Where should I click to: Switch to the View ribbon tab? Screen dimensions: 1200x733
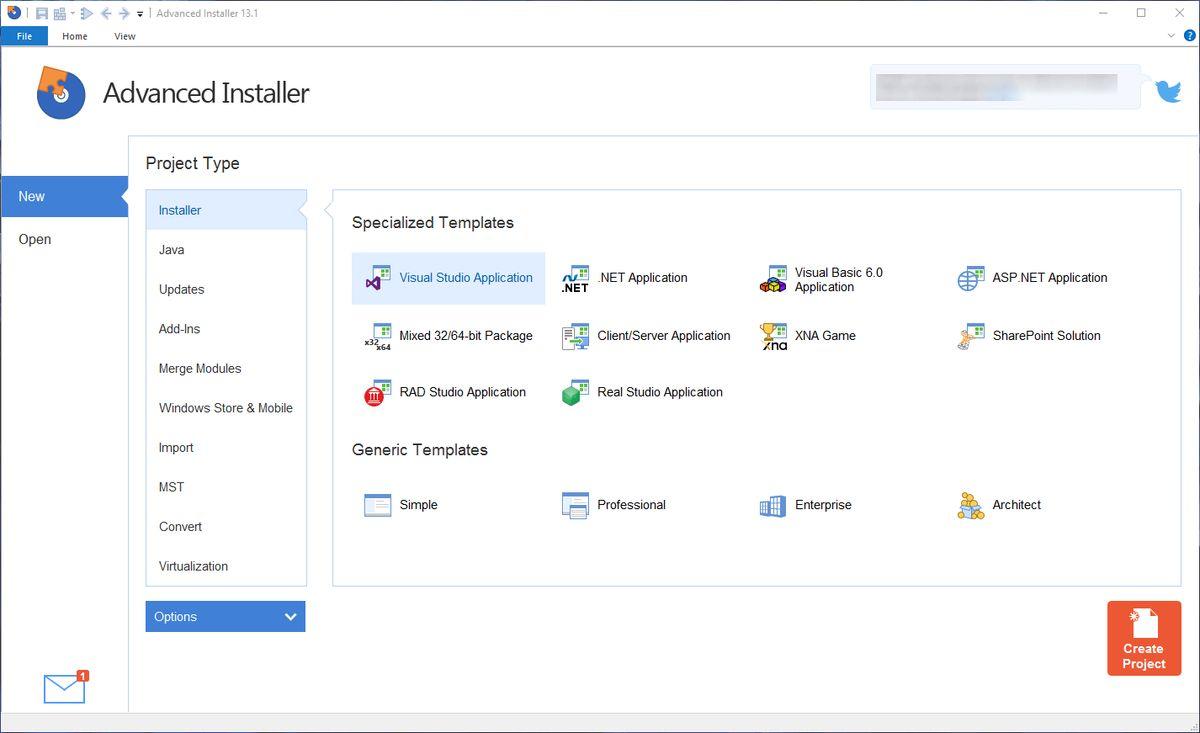tap(124, 36)
